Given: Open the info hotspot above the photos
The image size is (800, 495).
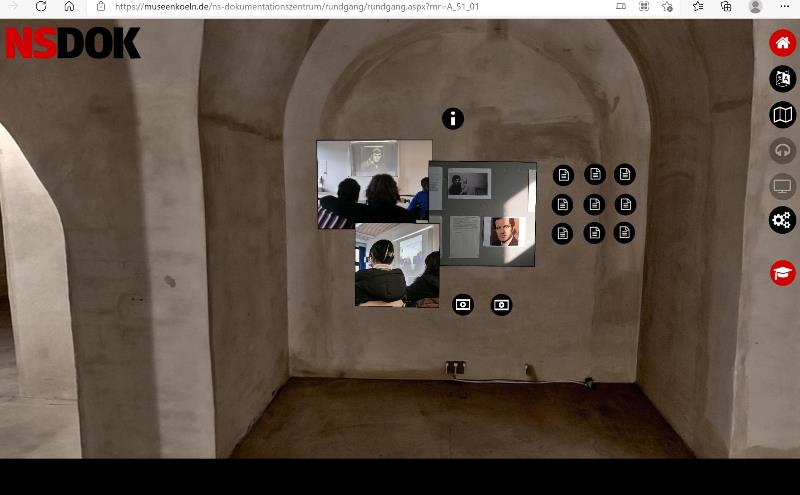Looking at the screenshot, I should (453, 119).
